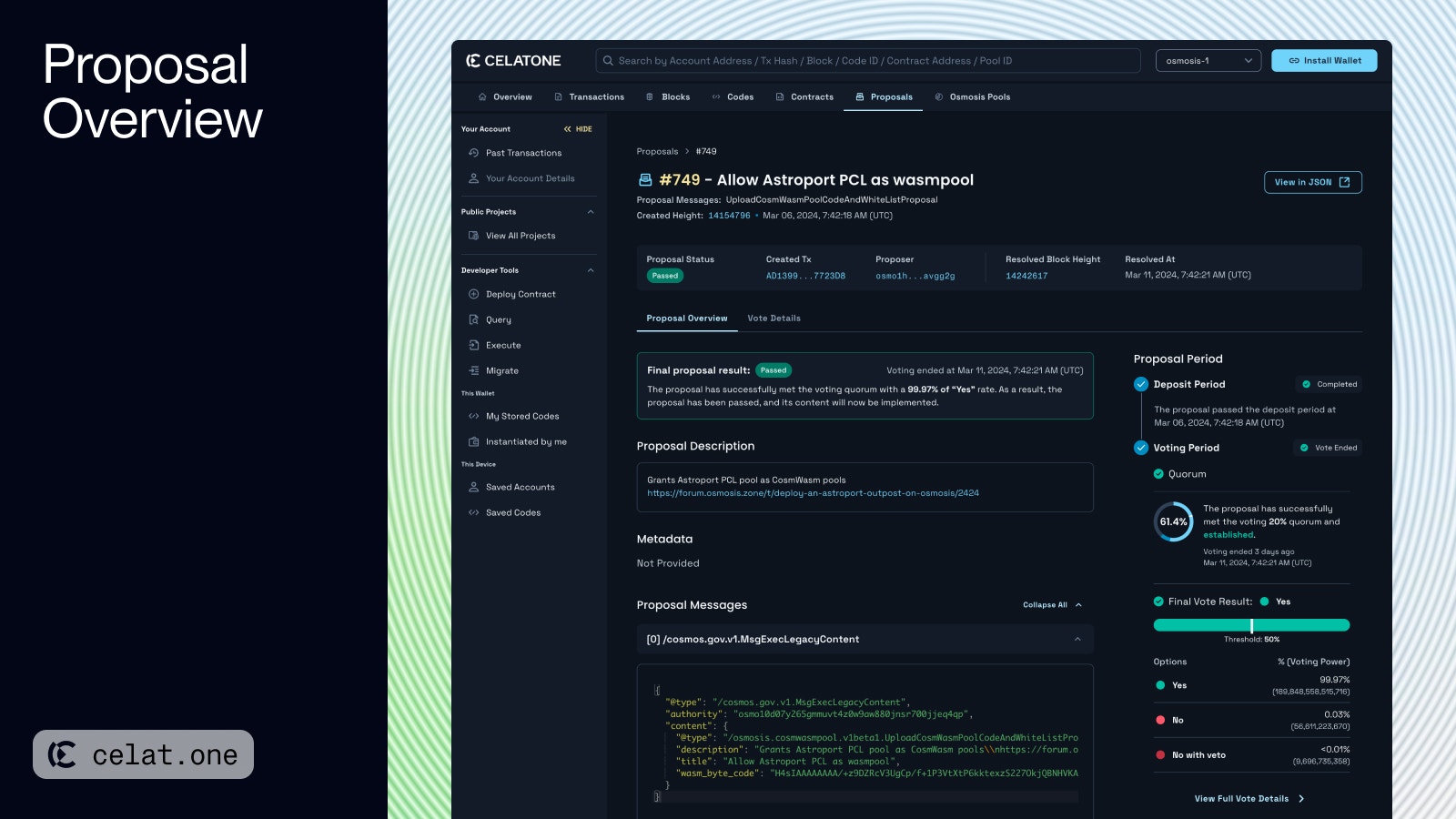Open the osmosis-1 network dropdown

[1208, 61]
